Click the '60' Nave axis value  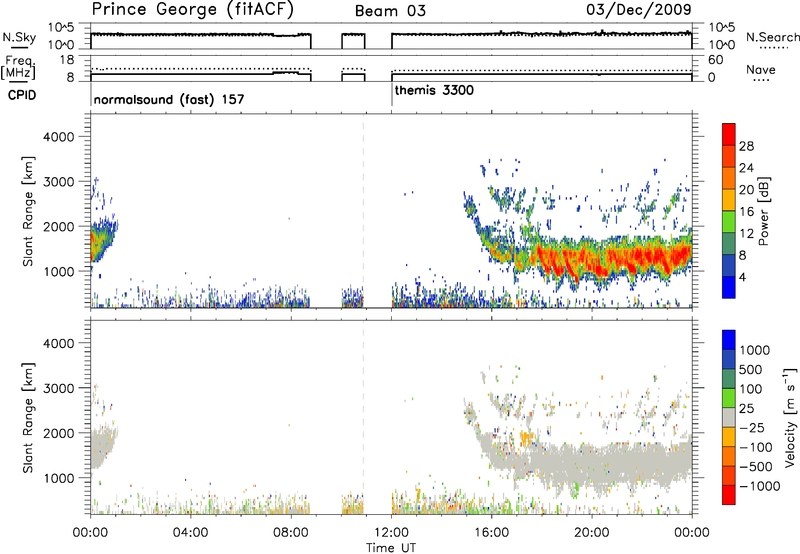coord(715,60)
